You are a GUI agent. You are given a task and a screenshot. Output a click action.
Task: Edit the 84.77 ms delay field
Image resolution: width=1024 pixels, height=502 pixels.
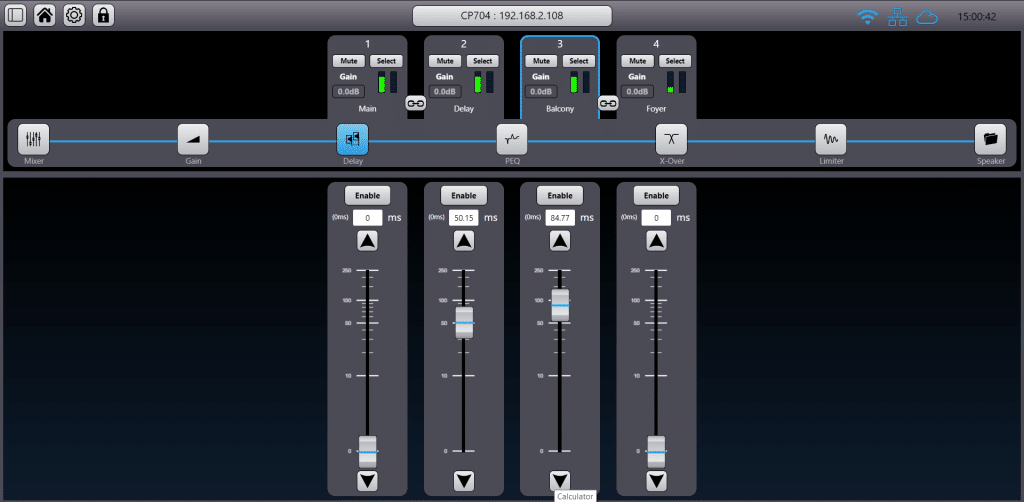click(560, 217)
